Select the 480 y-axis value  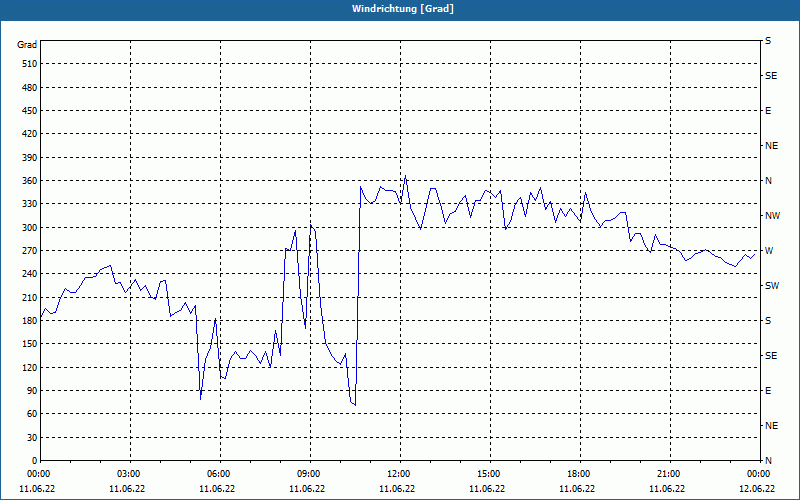coord(30,88)
